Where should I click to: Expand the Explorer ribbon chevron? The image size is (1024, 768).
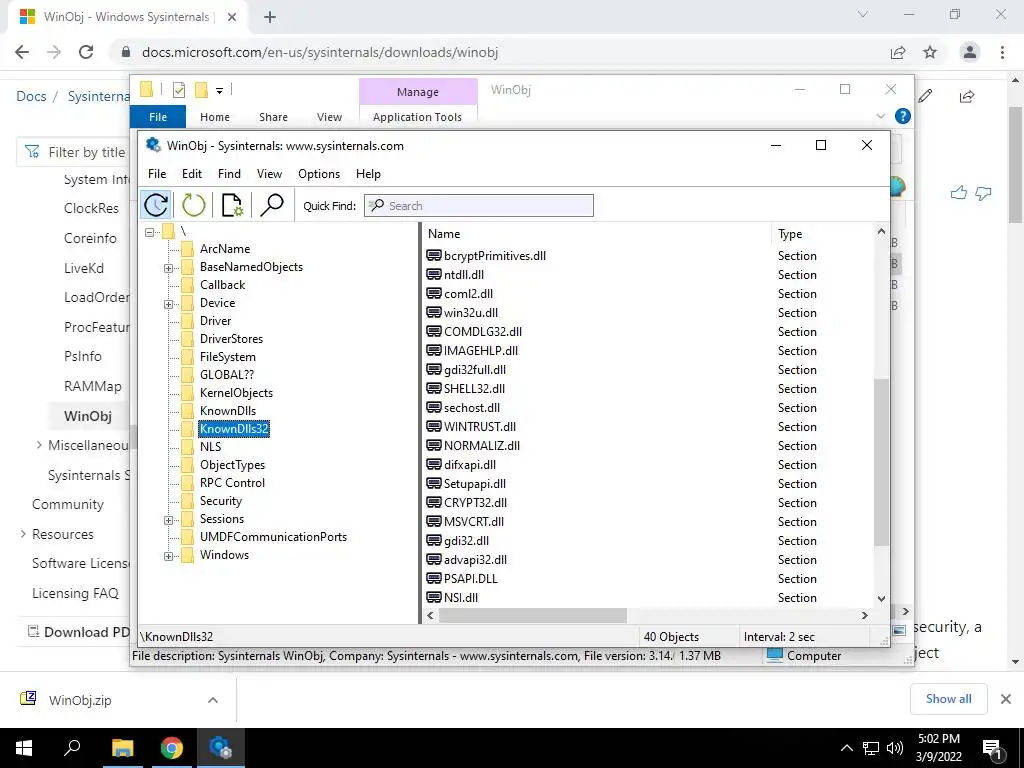click(880, 116)
